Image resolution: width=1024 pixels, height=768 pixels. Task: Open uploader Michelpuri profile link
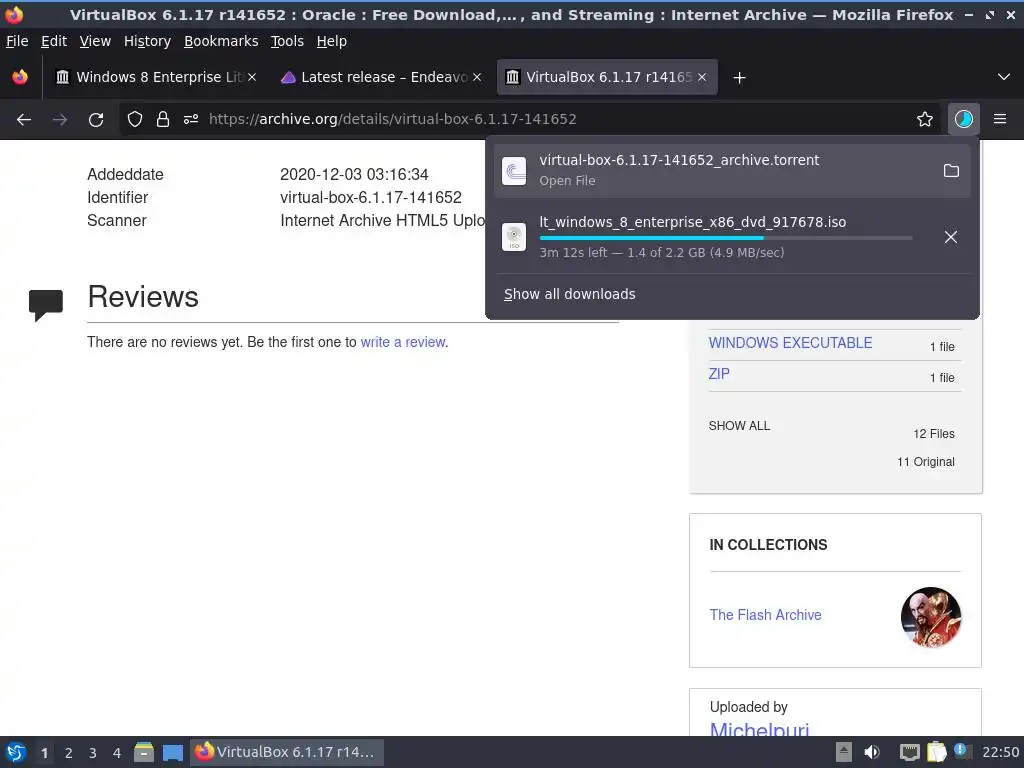[x=759, y=729]
